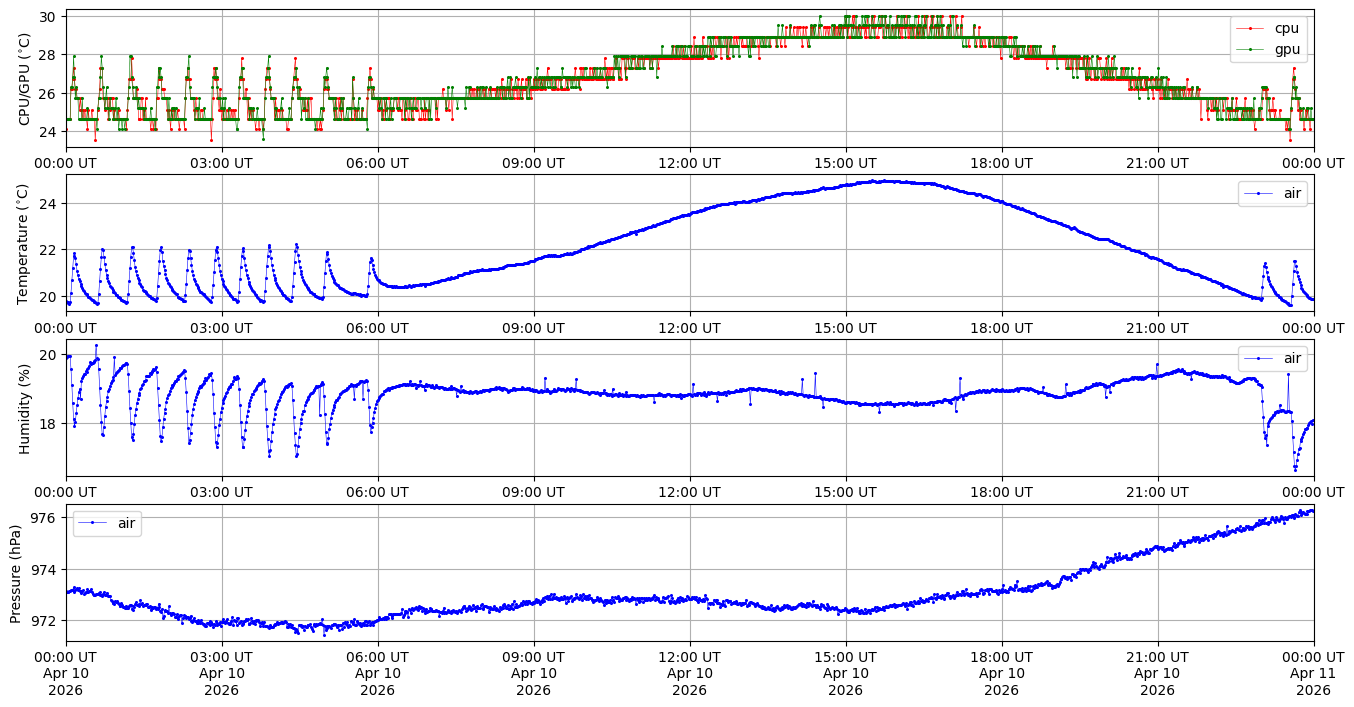Click 12:00 UT tick below CPU/GPU plot
Image resolution: width=1354 pixels, height=707 pixels.
coord(689,163)
